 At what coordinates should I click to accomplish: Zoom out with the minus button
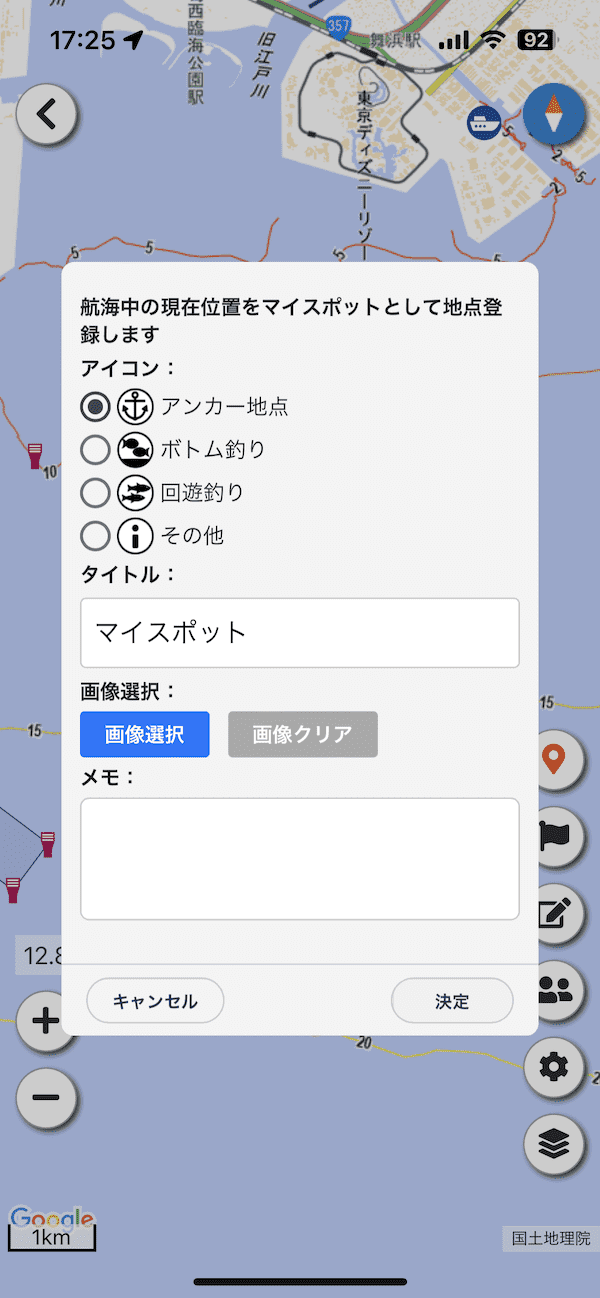tap(46, 1097)
